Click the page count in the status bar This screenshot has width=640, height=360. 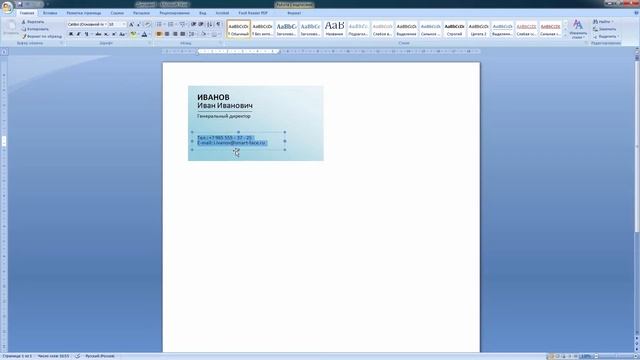coord(16,356)
